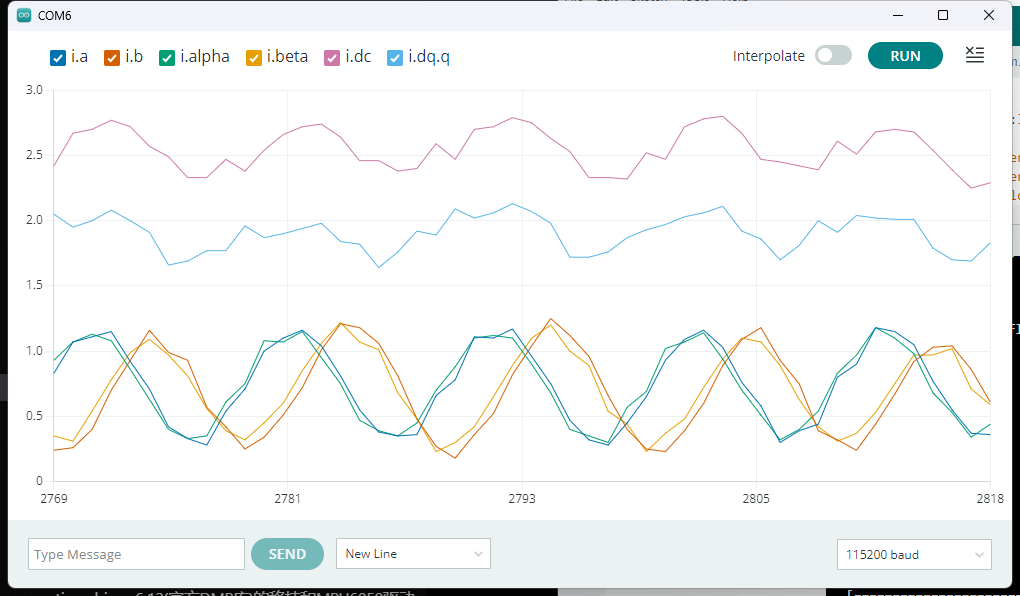Click the SEND button
Viewport: 1020px width, 596px height.
point(287,554)
